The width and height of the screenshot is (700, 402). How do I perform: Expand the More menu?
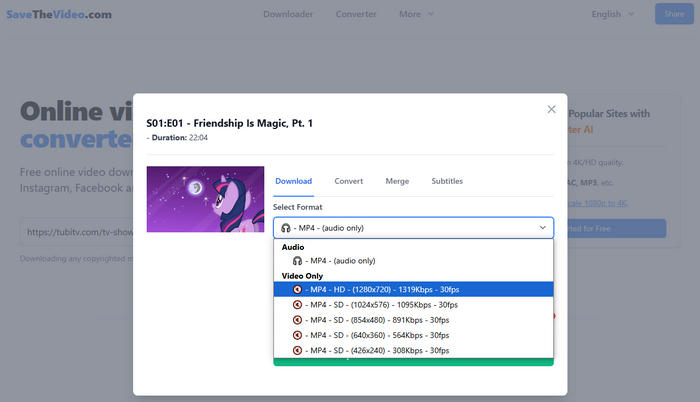(416, 14)
